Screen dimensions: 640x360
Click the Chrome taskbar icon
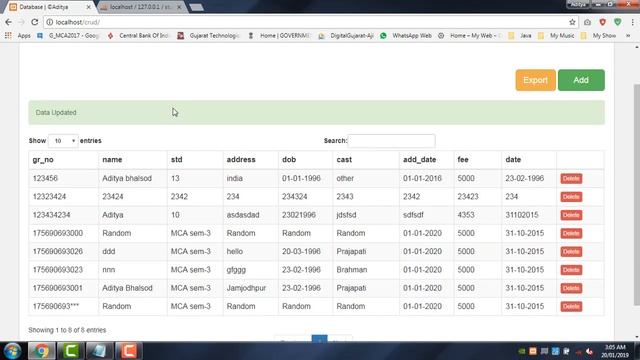[x=41, y=351]
